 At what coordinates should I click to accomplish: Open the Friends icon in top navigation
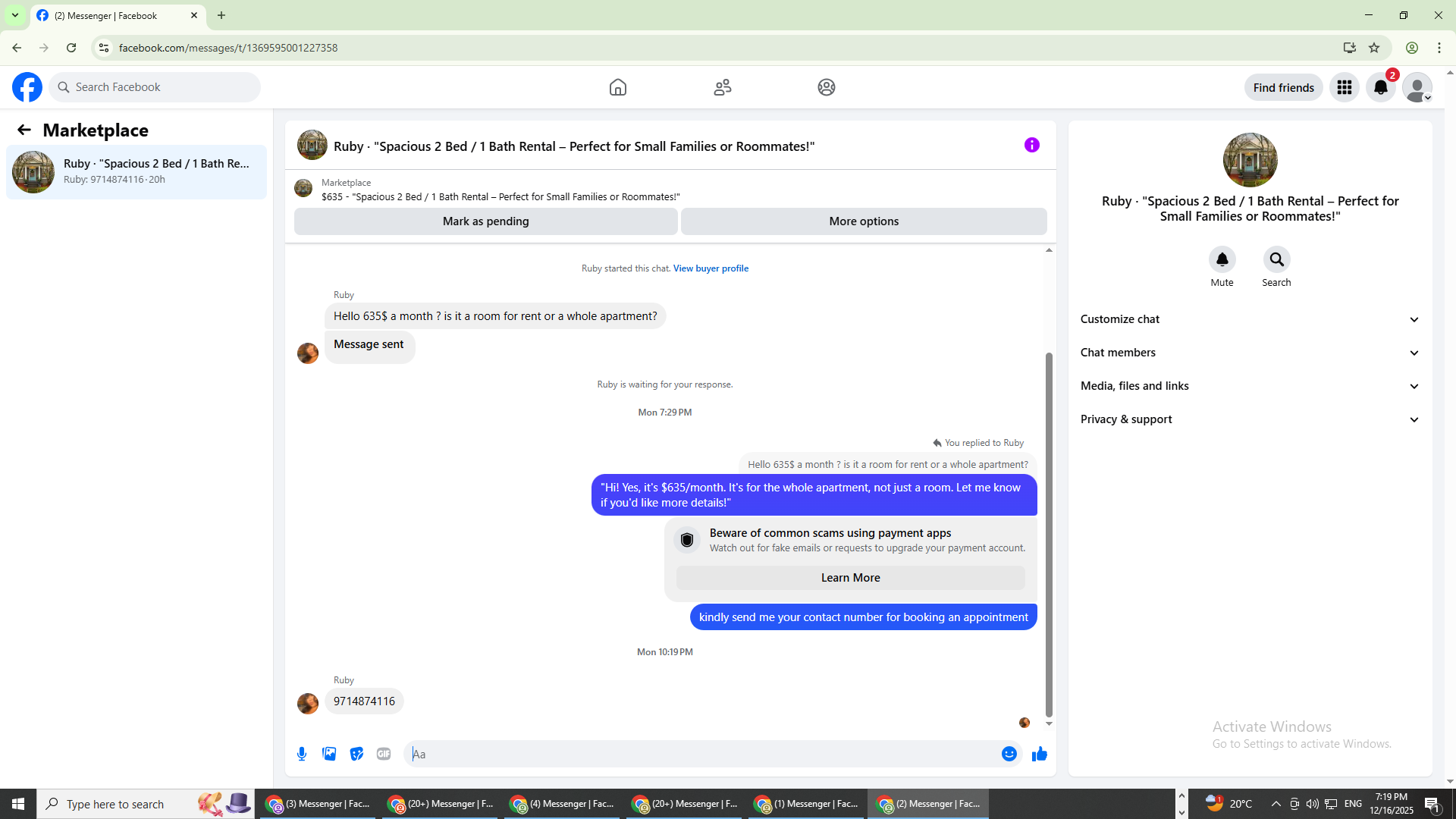coord(723,87)
